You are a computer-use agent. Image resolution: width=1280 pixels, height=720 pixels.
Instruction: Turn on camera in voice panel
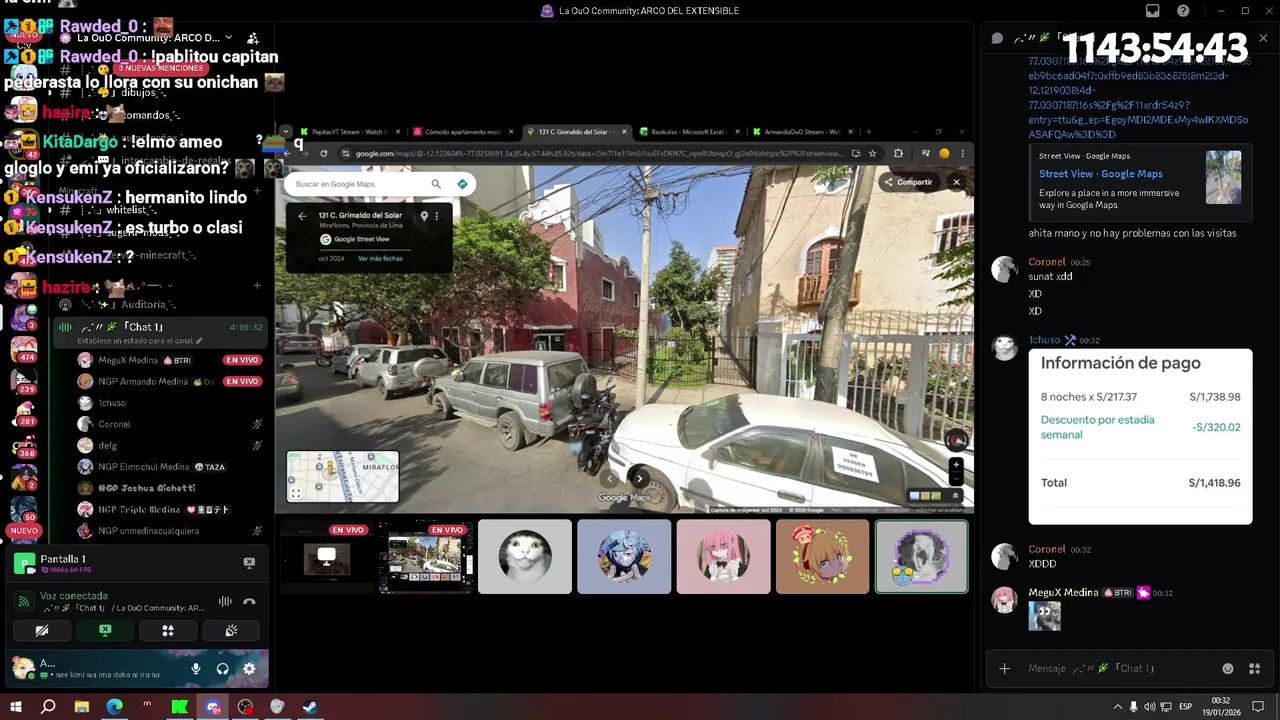coord(42,631)
